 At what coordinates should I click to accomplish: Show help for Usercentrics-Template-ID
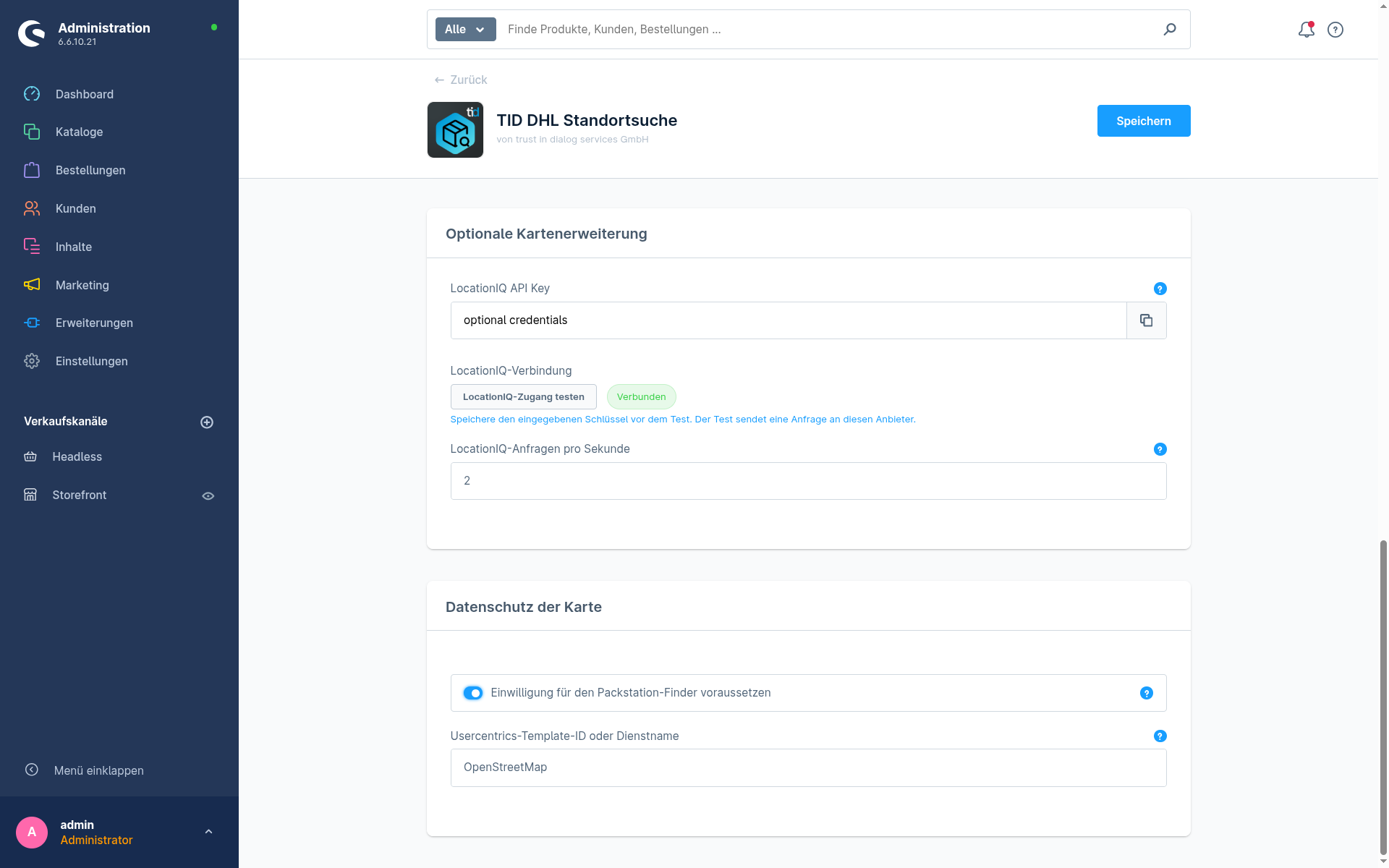(x=1160, y=736)
